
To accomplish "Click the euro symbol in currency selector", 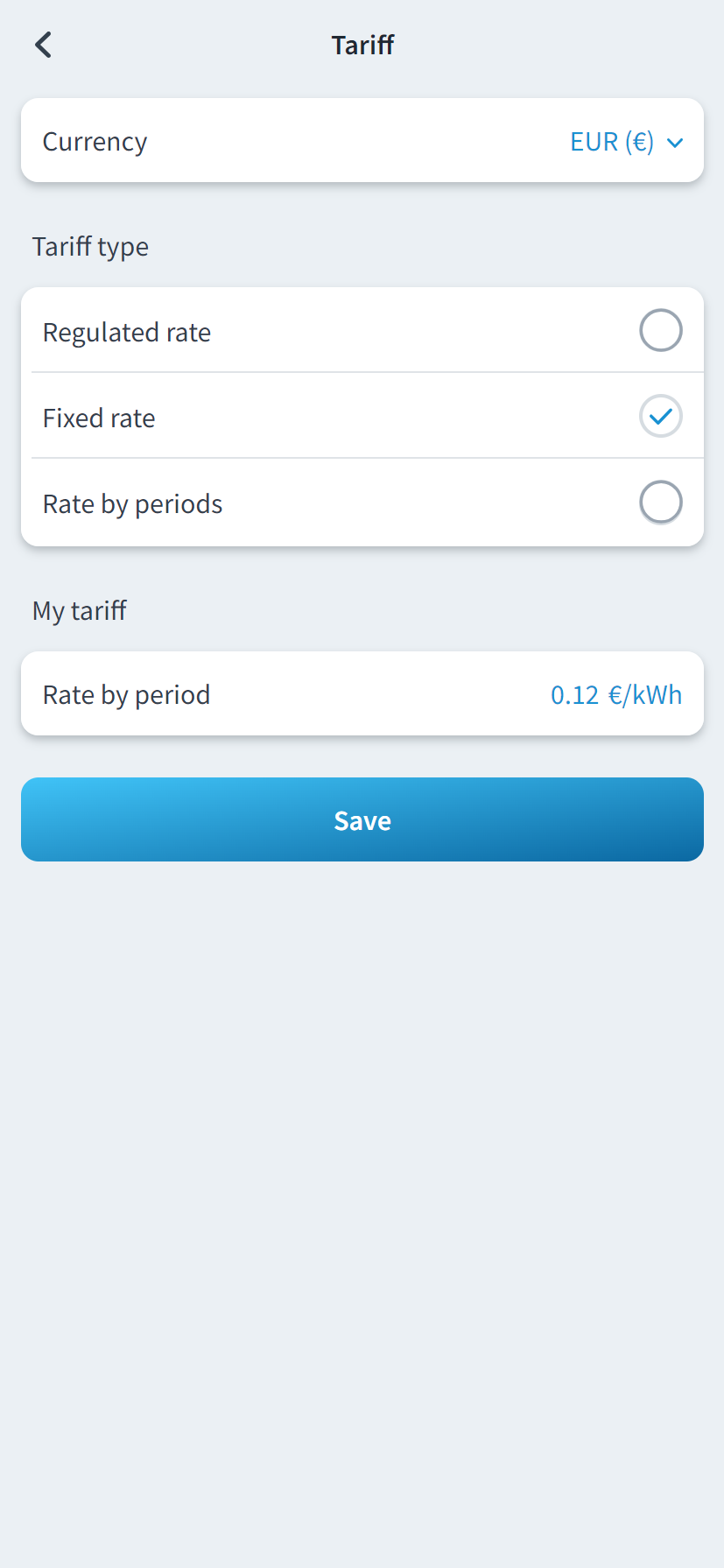I will pos(639,142).
